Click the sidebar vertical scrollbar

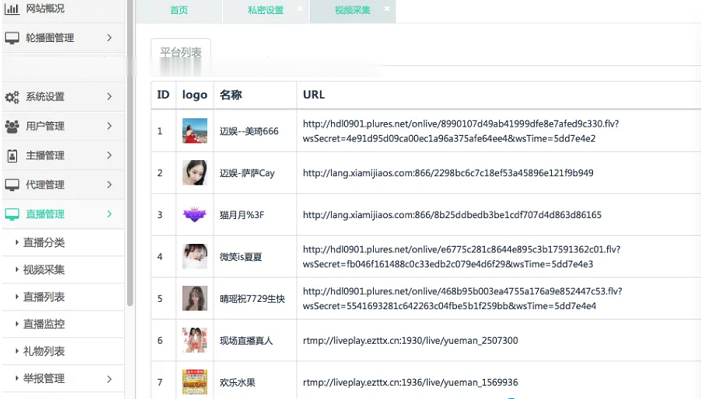(x=130, y=152)
